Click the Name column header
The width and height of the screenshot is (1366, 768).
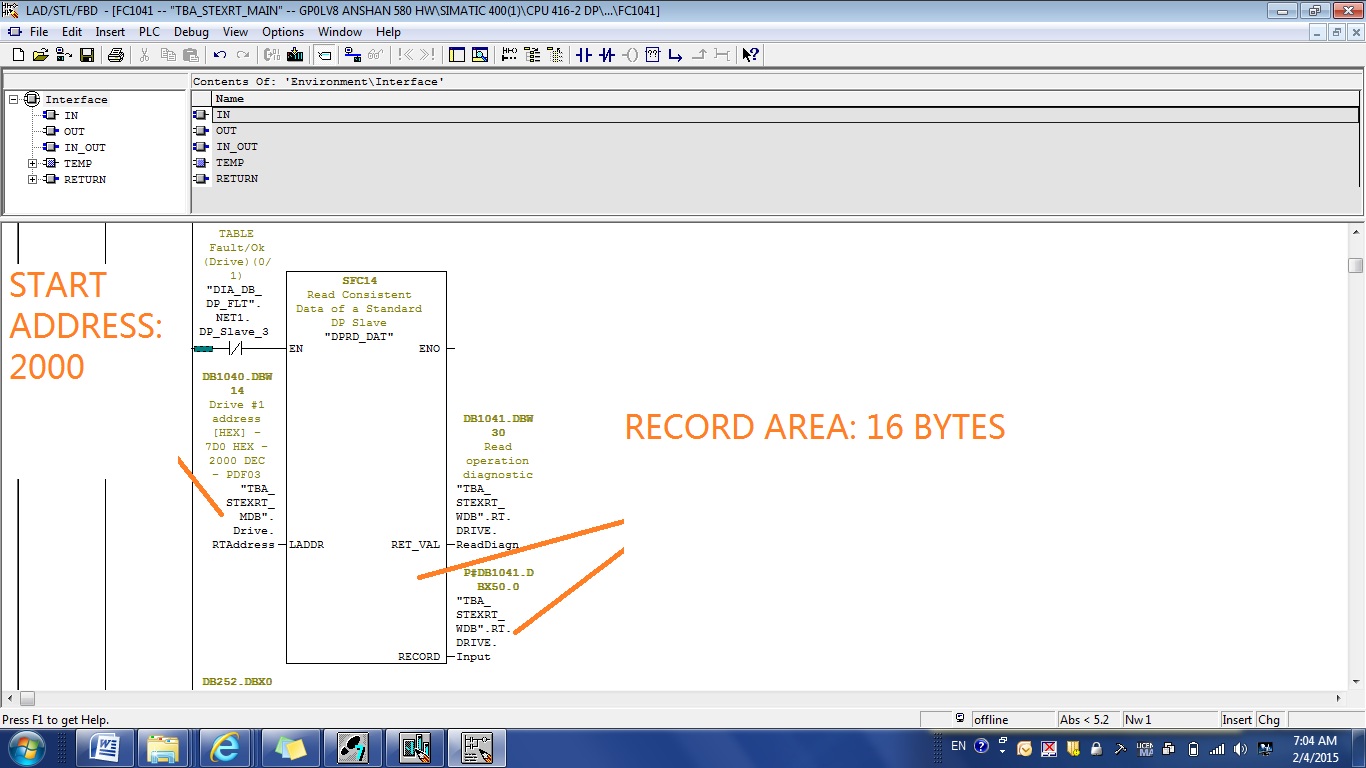click(230, 99)
